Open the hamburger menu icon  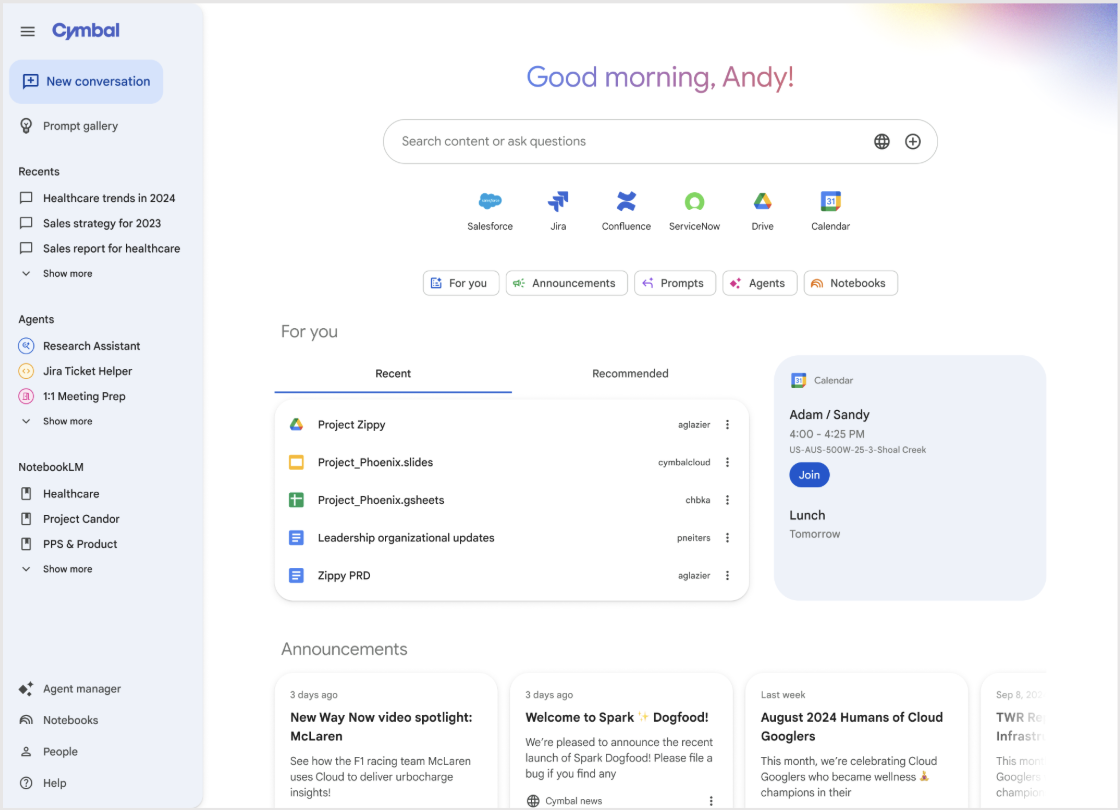click(27, 31)
